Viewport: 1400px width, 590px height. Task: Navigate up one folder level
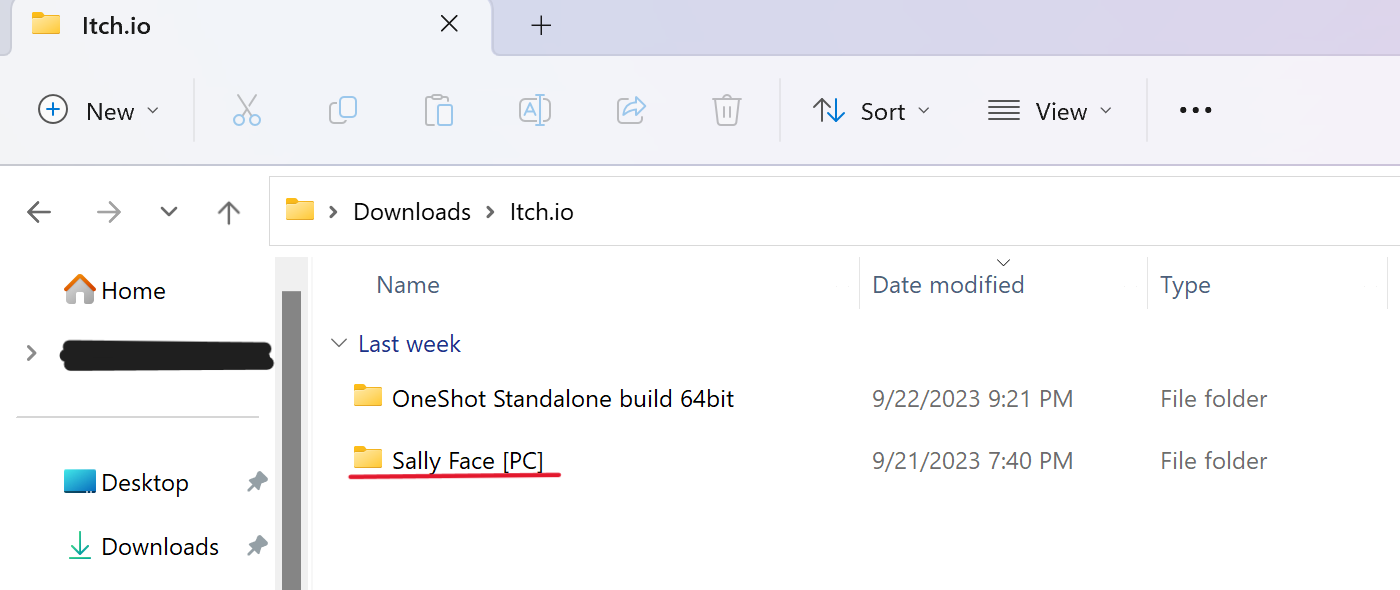tap(229, 212)
